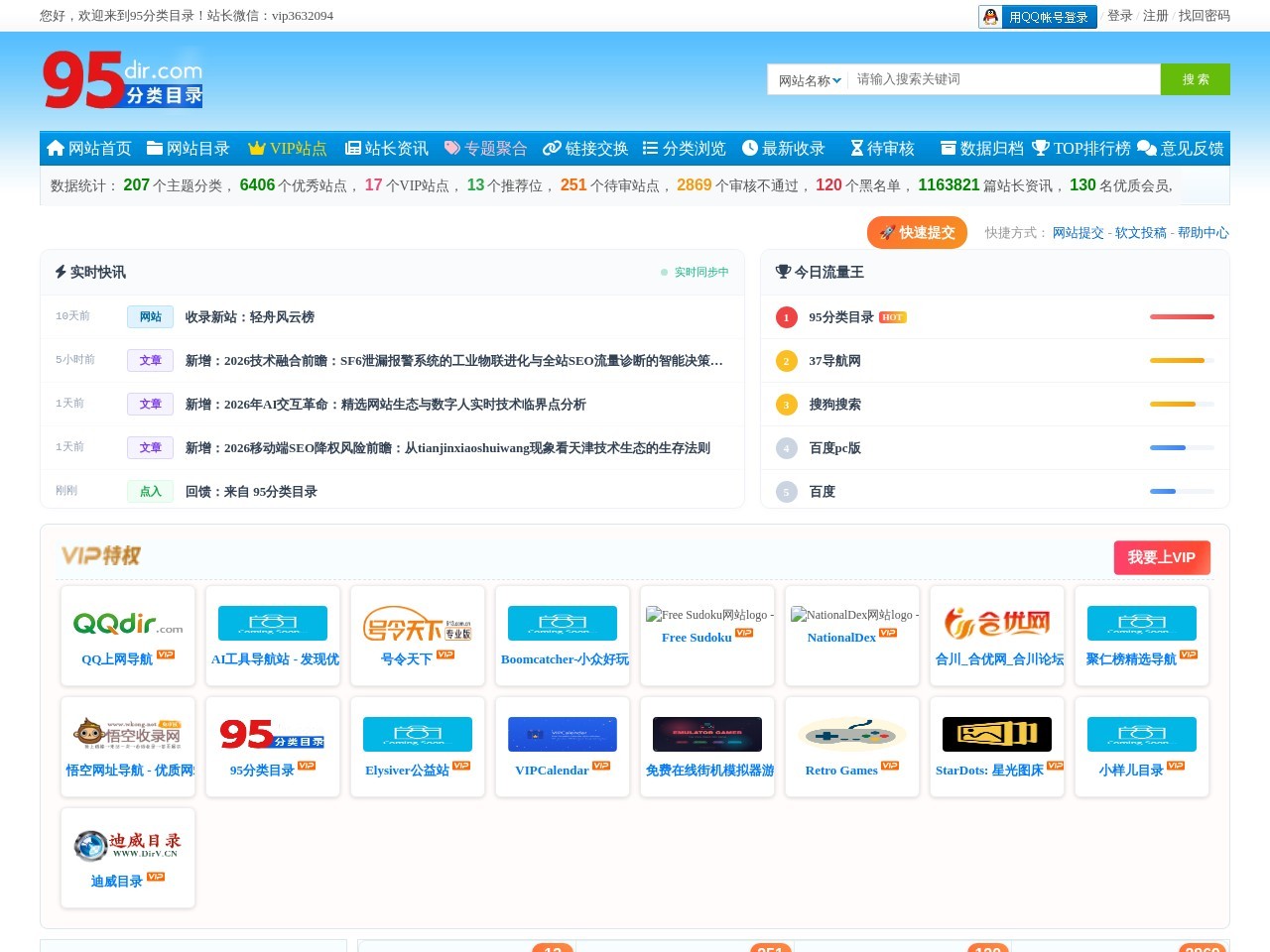Click the 点入 tag on feedback row
This screenshot has width=1270, height=952.
(x=151, y=492)
